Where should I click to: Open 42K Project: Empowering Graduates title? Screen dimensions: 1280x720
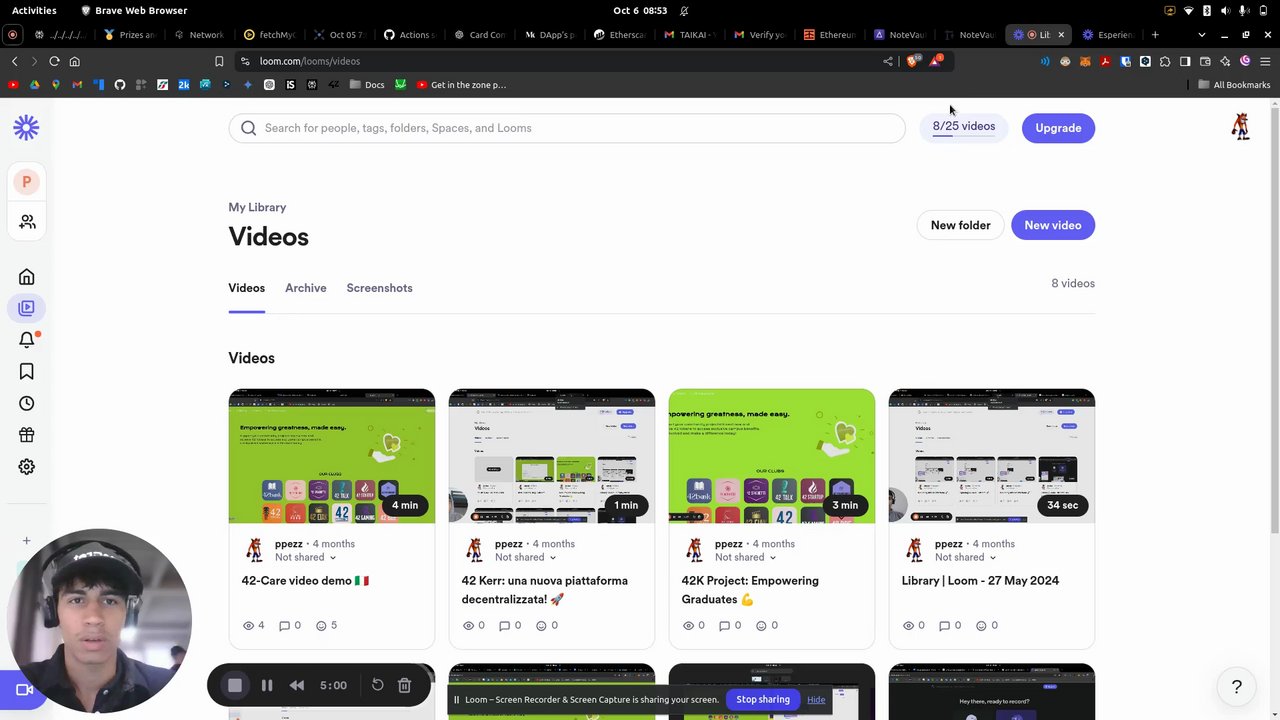point(750,590)
